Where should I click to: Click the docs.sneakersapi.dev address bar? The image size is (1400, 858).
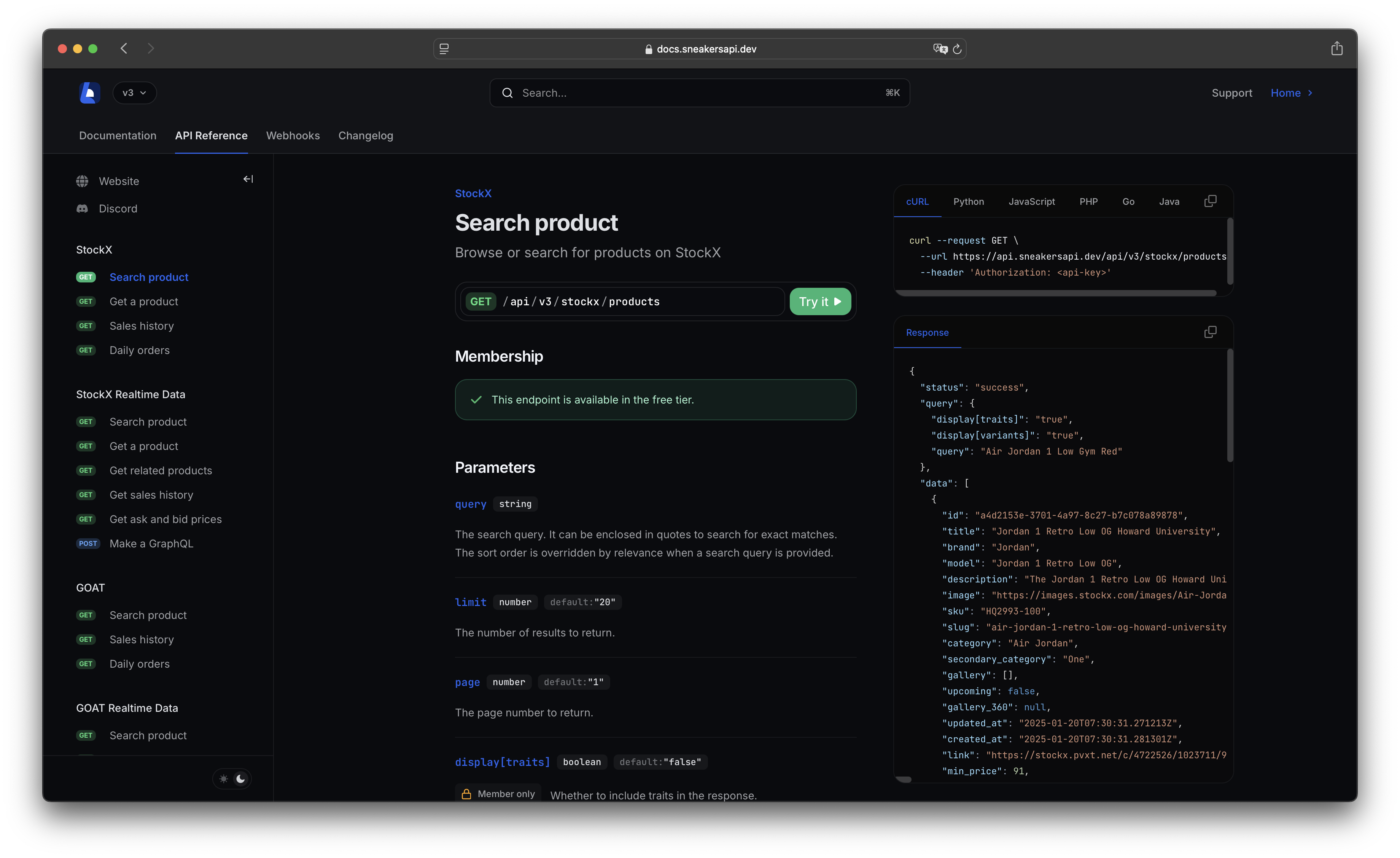pyautogui.click(x=700, y=49)
